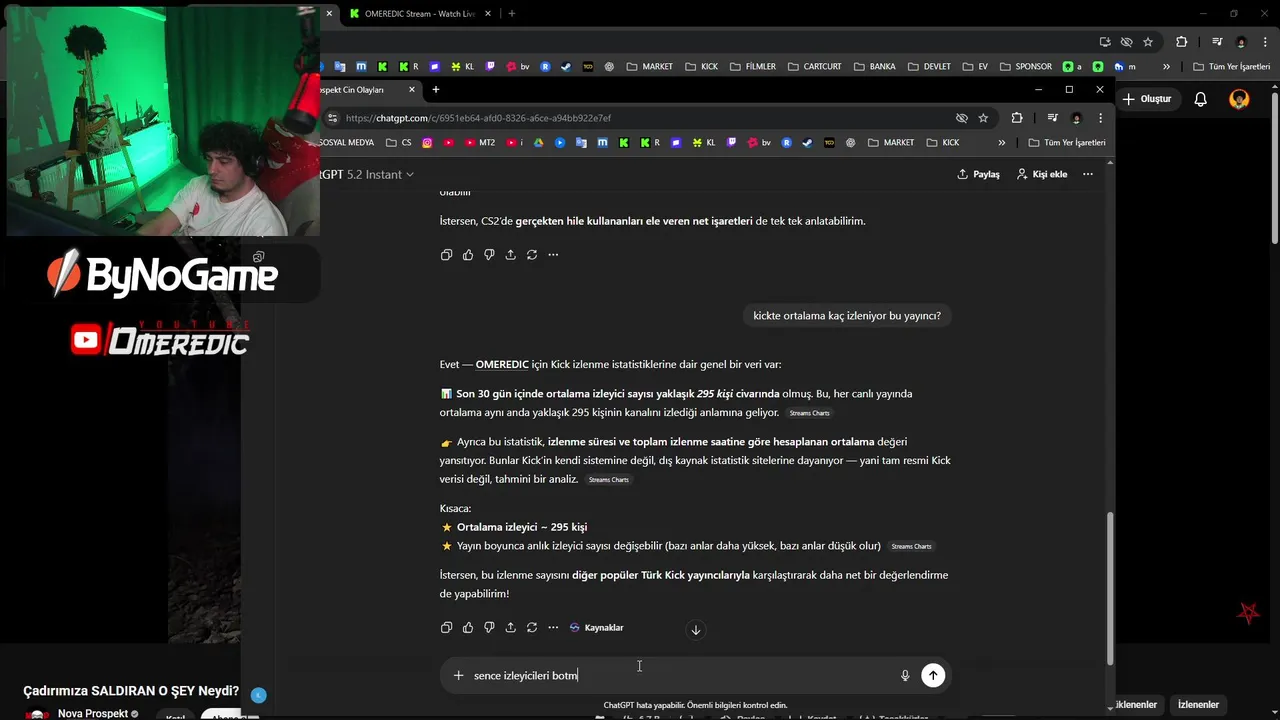
Task: Open Tüm Yer İşaretleri in ChatGPT window
Action: (1067, 143)
